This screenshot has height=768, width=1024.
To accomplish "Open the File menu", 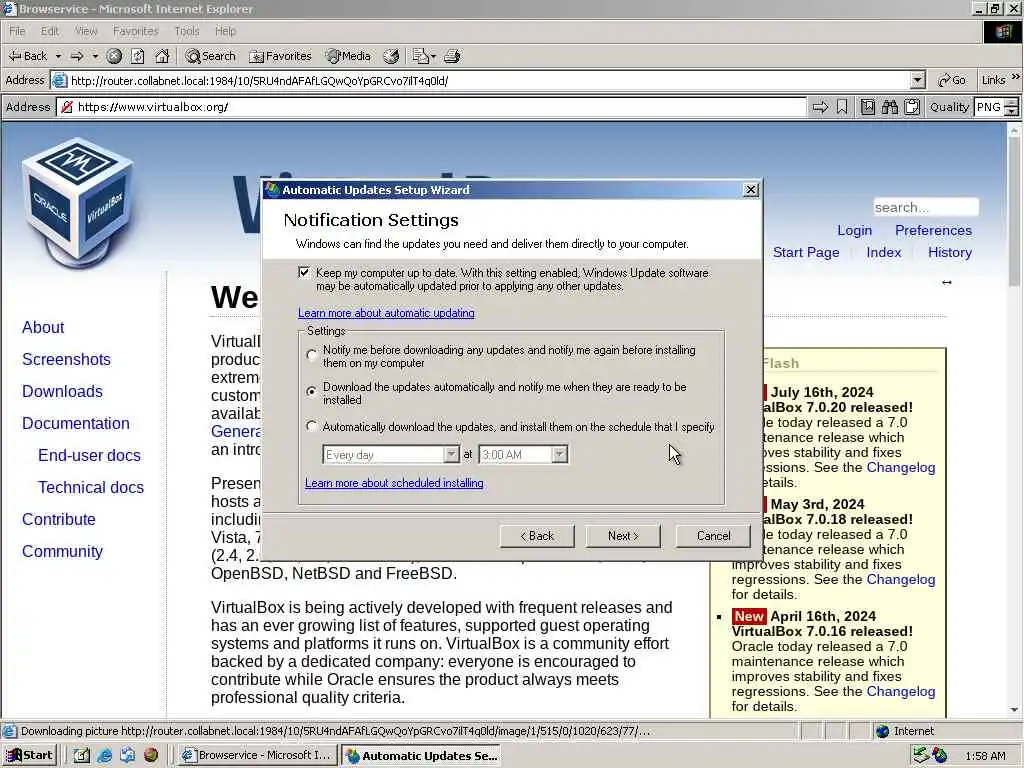I will pos(17,31).
